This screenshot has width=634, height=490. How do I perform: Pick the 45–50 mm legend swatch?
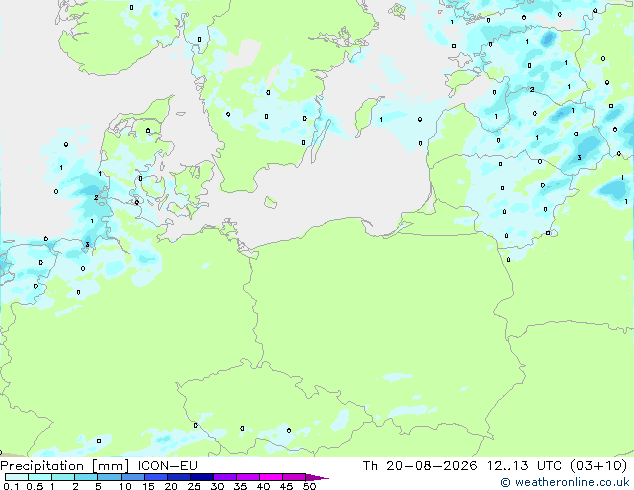click(294, 477)
